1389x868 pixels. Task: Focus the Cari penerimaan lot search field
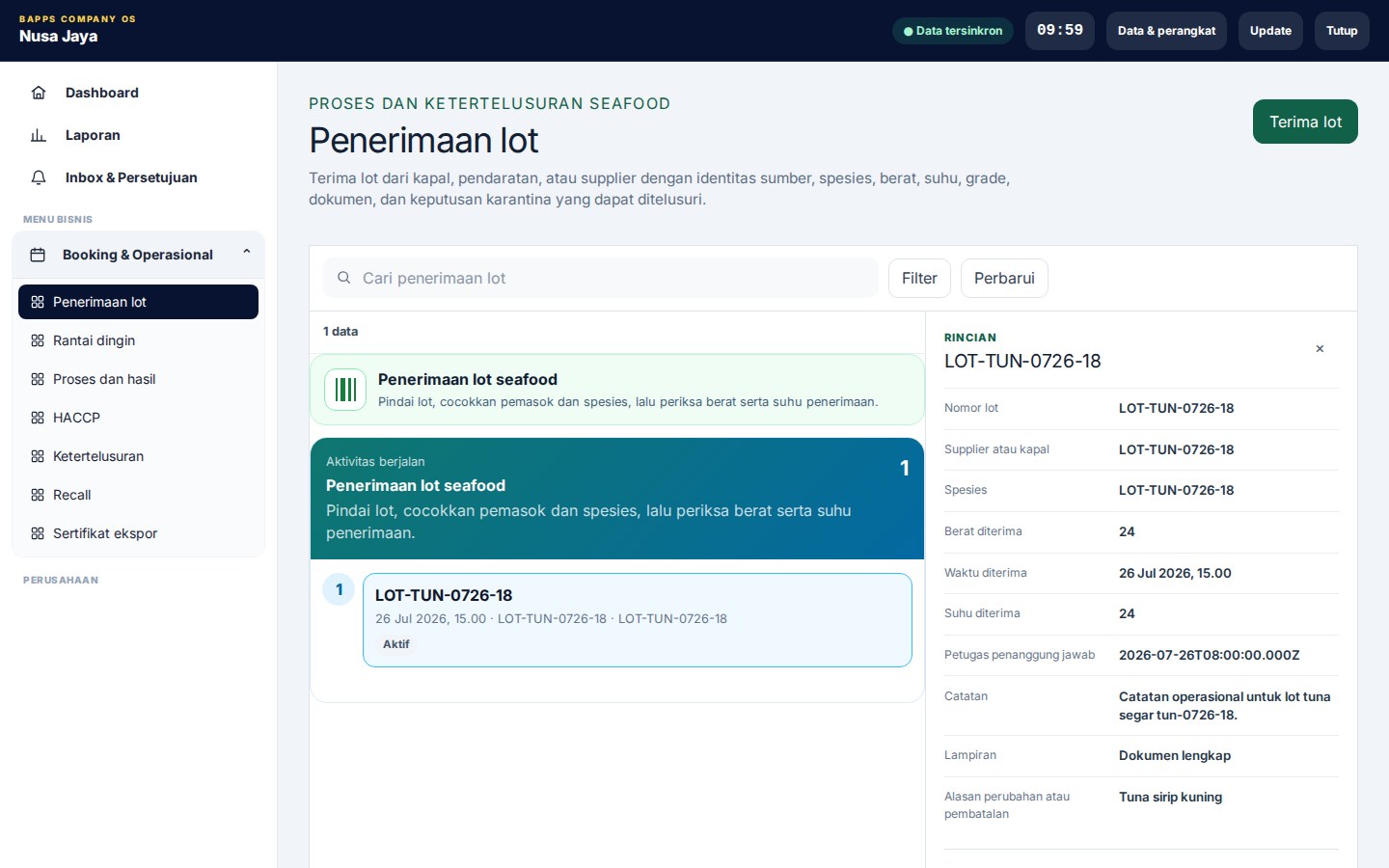(x=601, y=278)
